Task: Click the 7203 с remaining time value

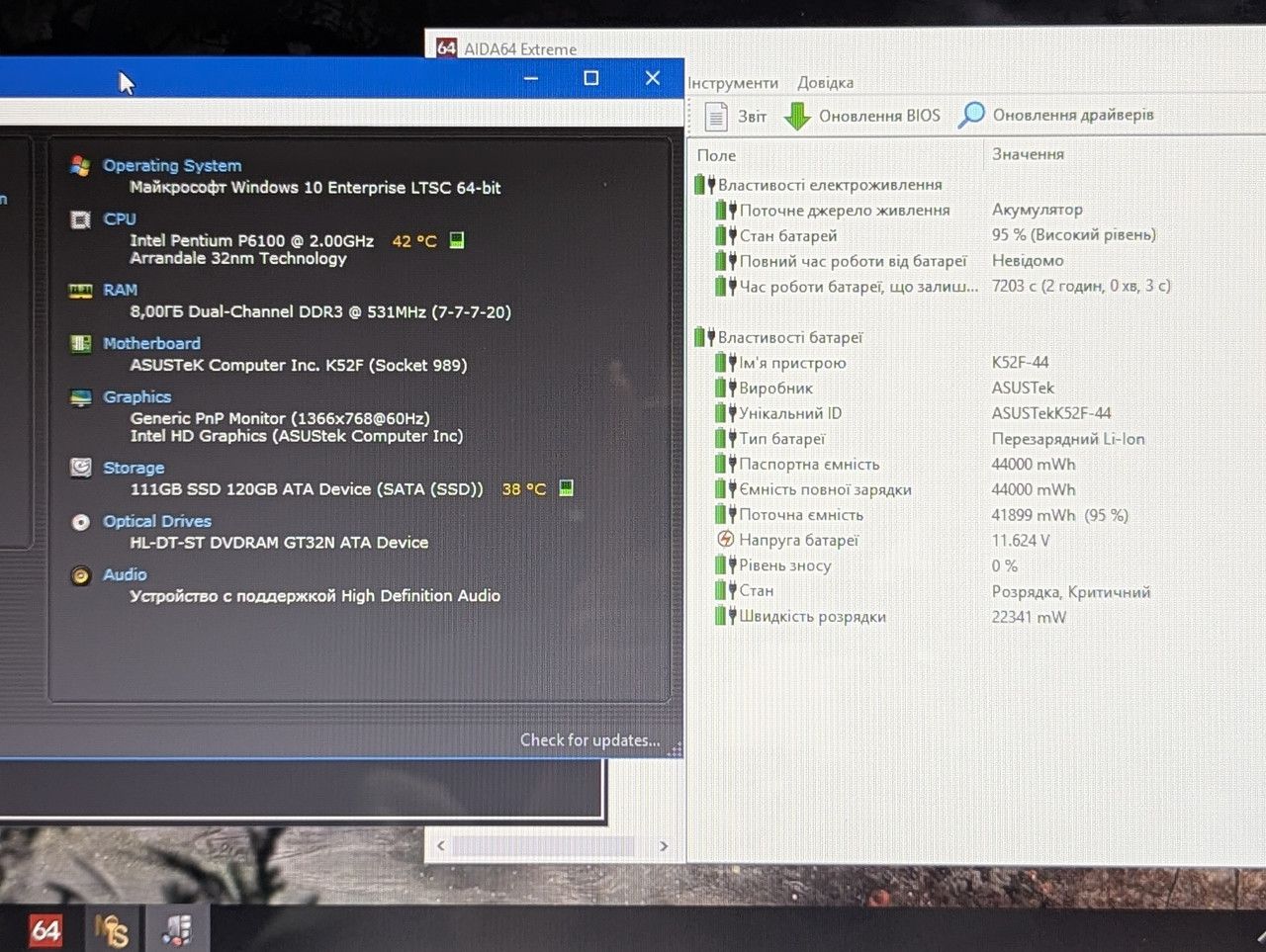Action: 1081,286
